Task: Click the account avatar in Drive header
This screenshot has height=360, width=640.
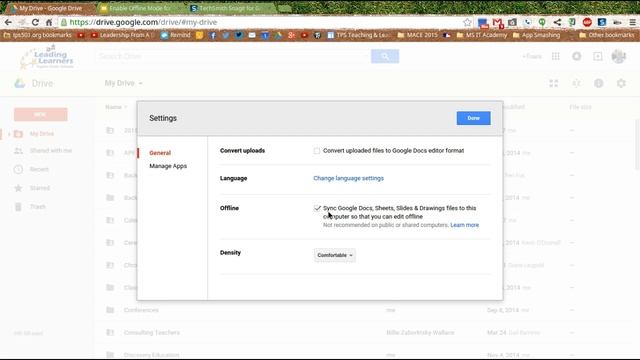Action: click(x=619, y=56)
